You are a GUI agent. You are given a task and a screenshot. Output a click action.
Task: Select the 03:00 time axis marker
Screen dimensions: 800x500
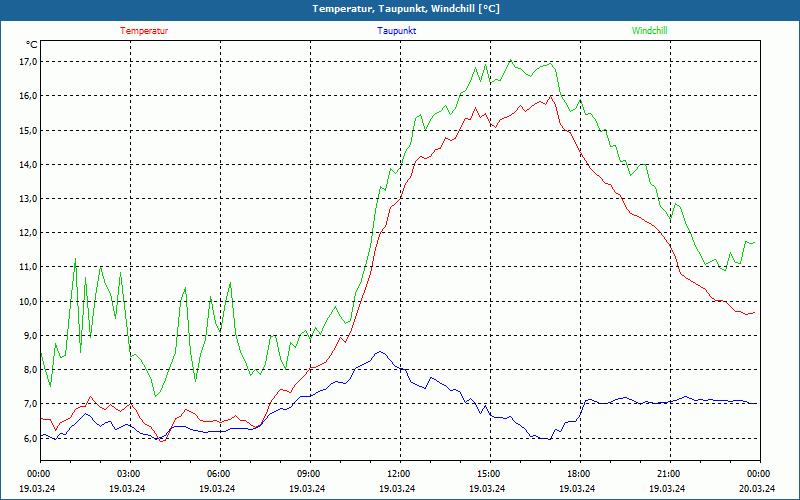(x=129, y=474)
